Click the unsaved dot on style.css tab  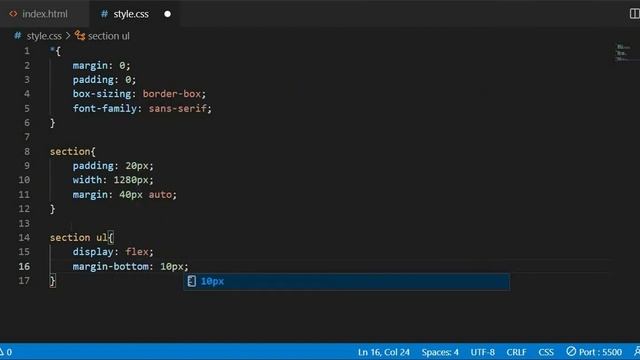(167, 14)
